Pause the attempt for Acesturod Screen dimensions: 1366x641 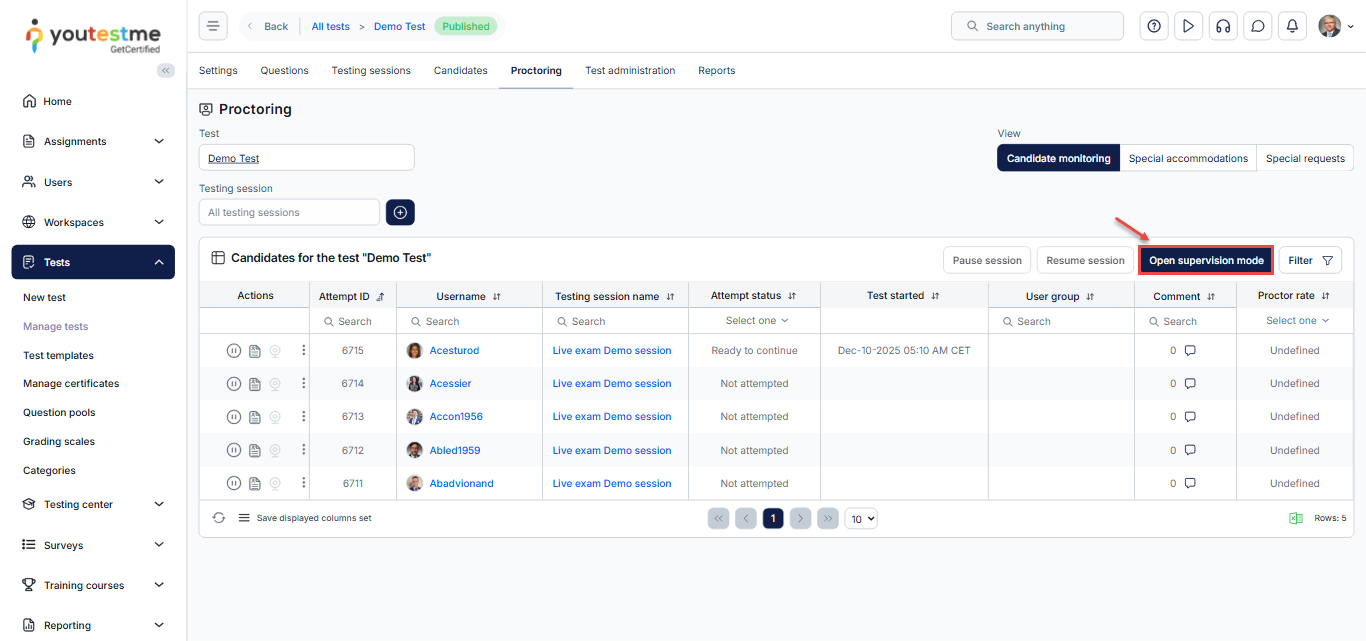point(233,351)
